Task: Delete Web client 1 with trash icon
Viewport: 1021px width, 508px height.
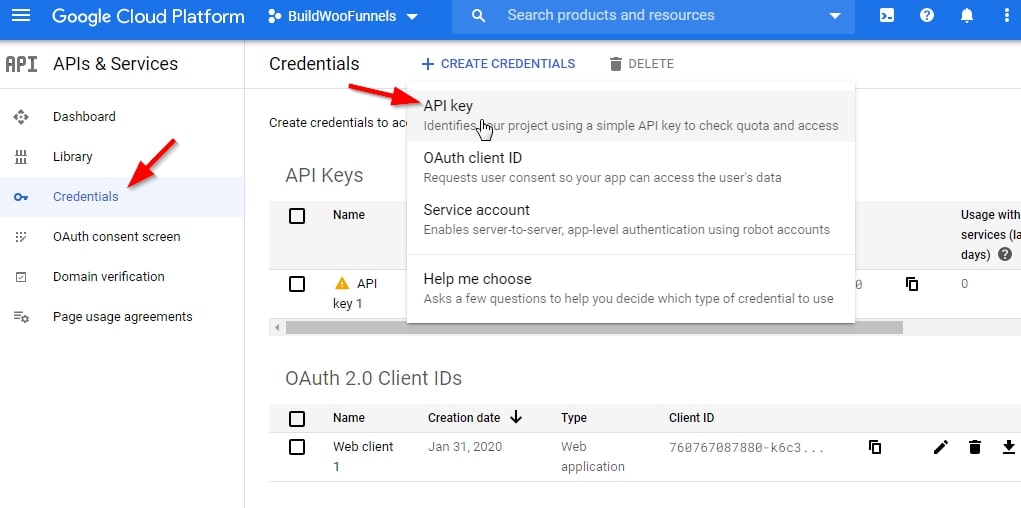Action: coord(974,447)
